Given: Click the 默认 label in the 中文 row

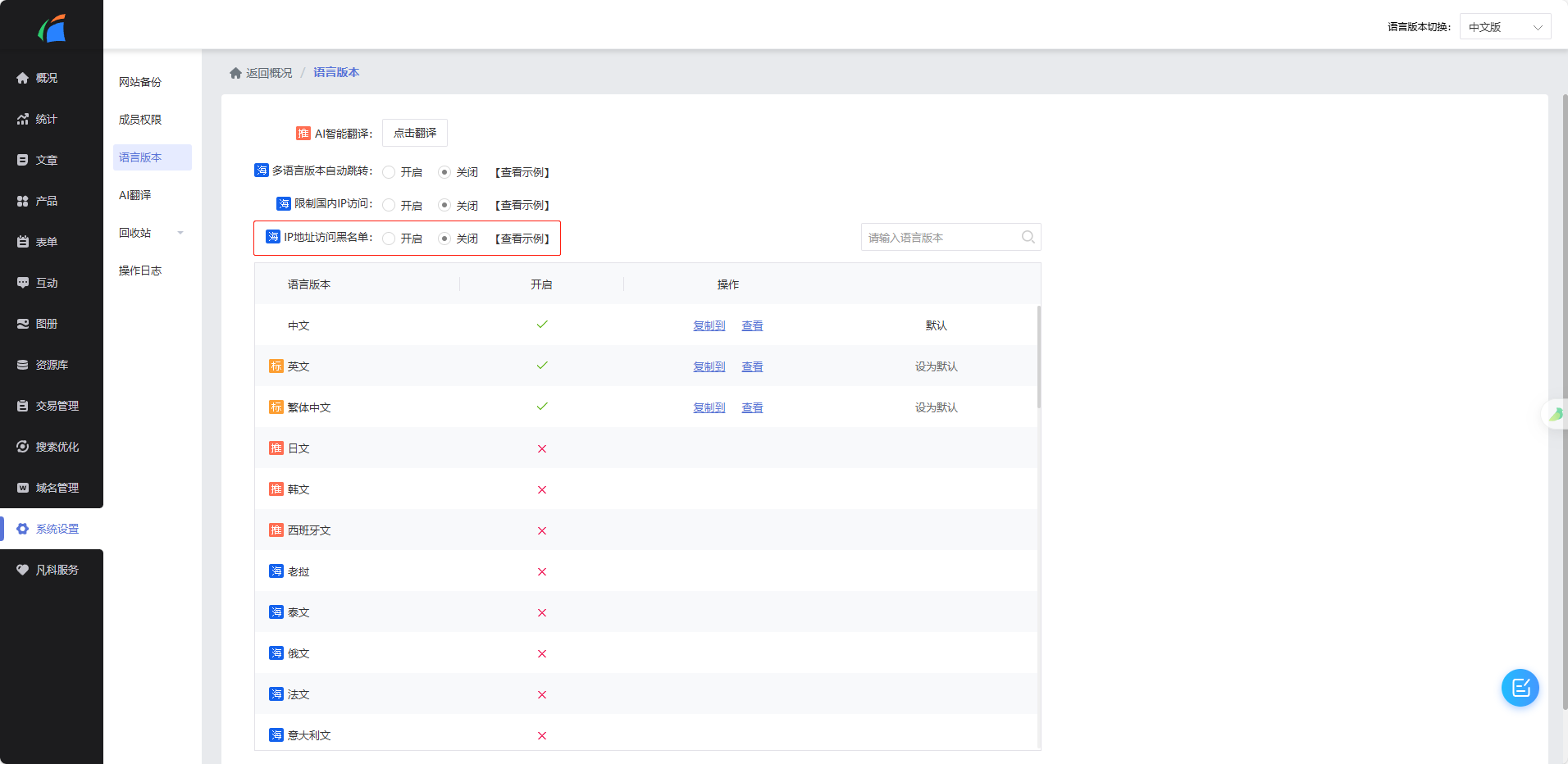Looking at the screenshot, I should coord(937,325).
